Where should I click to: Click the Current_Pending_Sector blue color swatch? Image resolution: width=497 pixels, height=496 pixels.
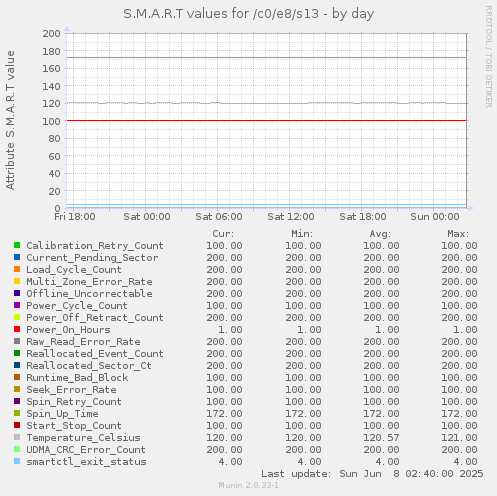(17, 257)
